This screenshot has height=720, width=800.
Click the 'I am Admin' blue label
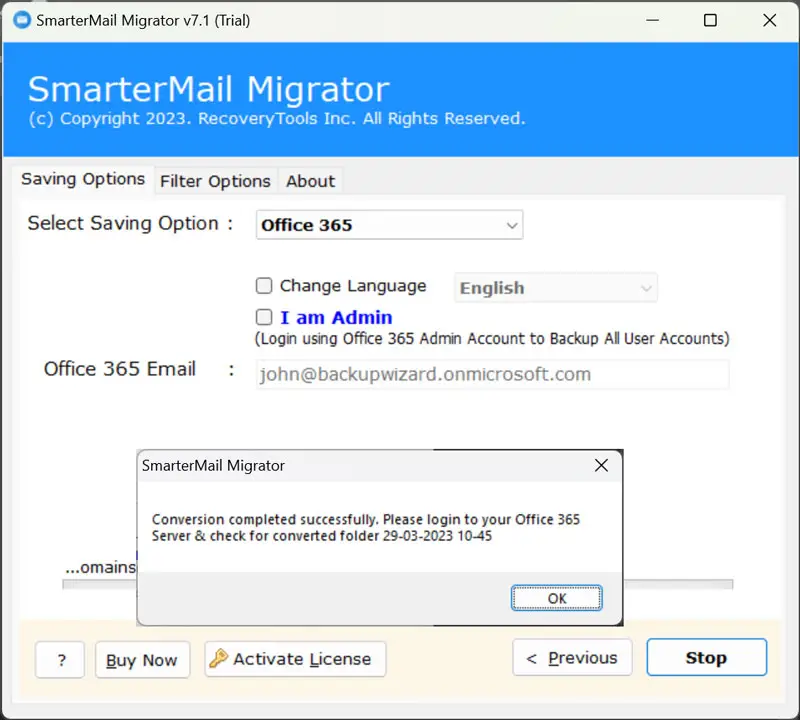336,317
